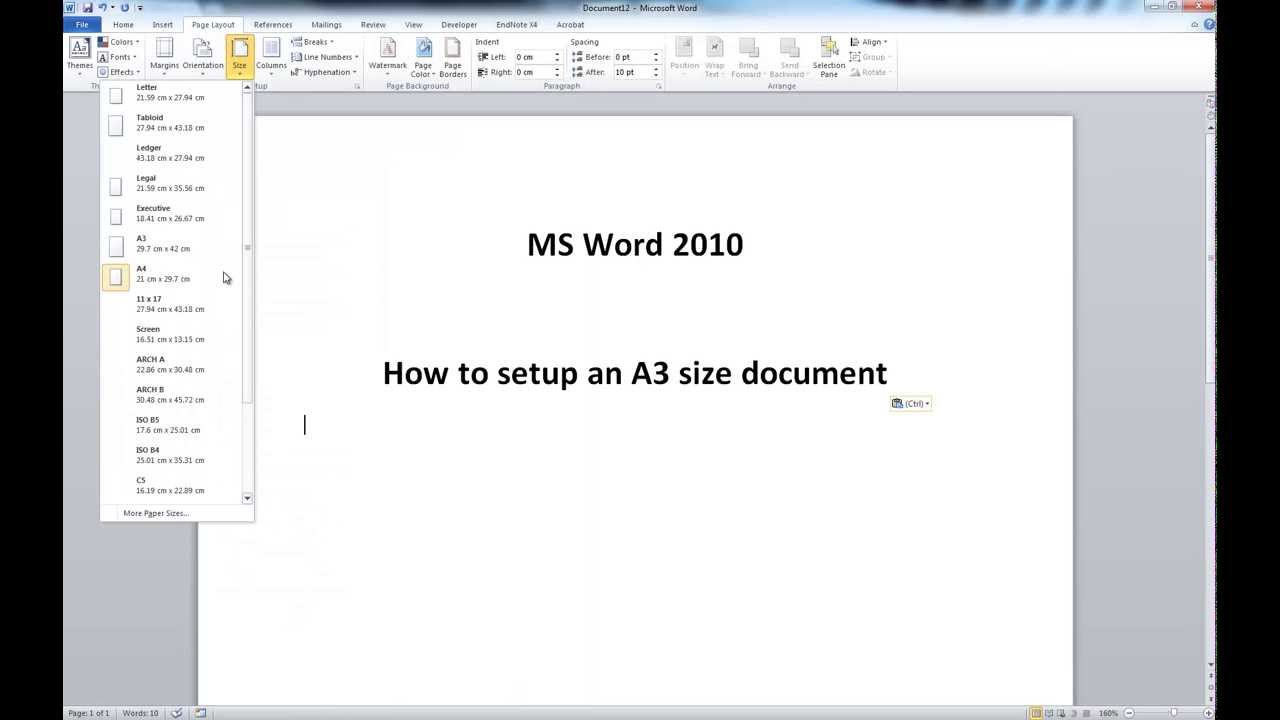
Task: Open the Columns menu
Action: (x=271, y=57)
